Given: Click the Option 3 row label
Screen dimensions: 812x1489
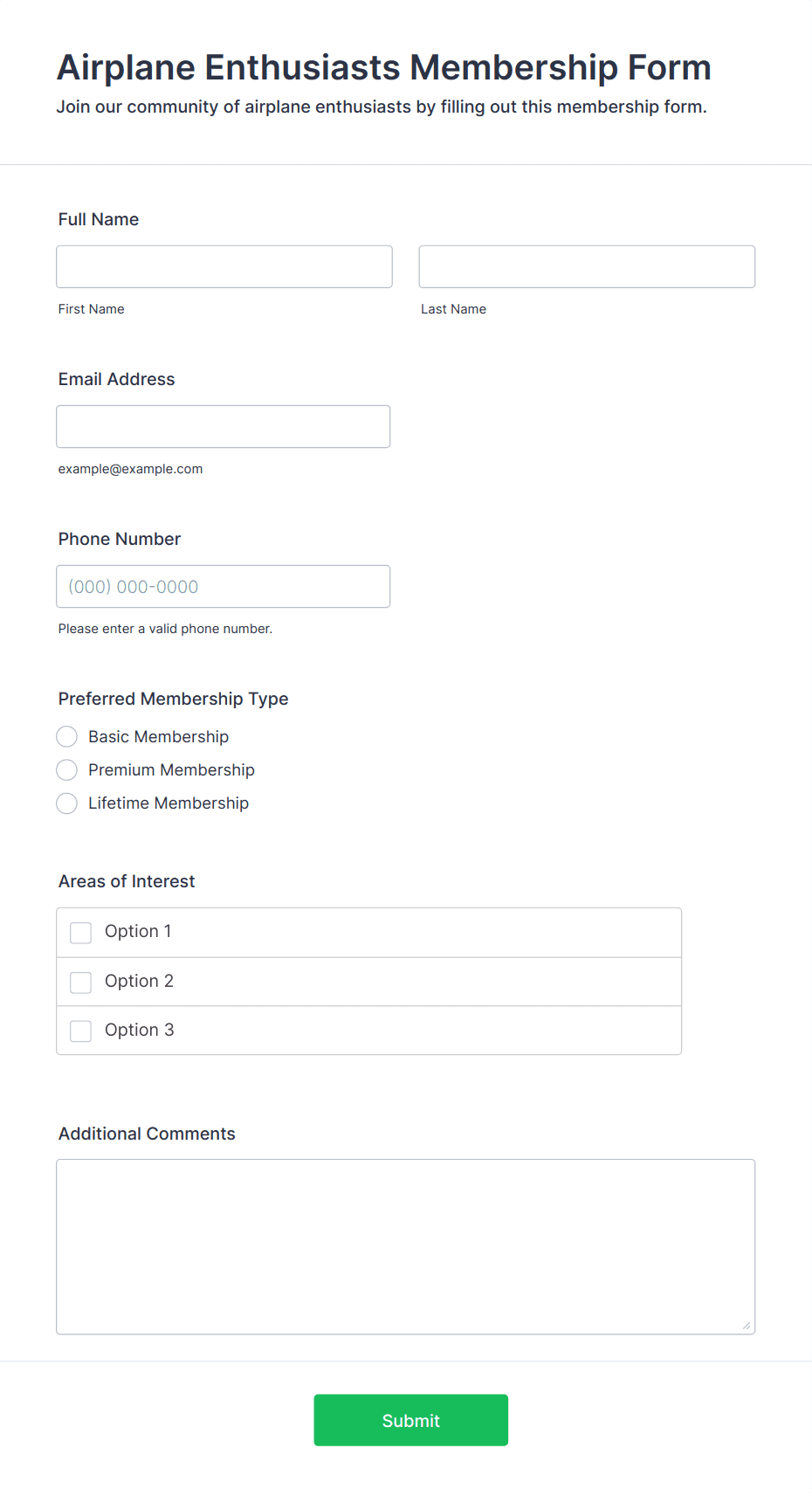Looking at the screenshot, I should (x=140, y=1031).
